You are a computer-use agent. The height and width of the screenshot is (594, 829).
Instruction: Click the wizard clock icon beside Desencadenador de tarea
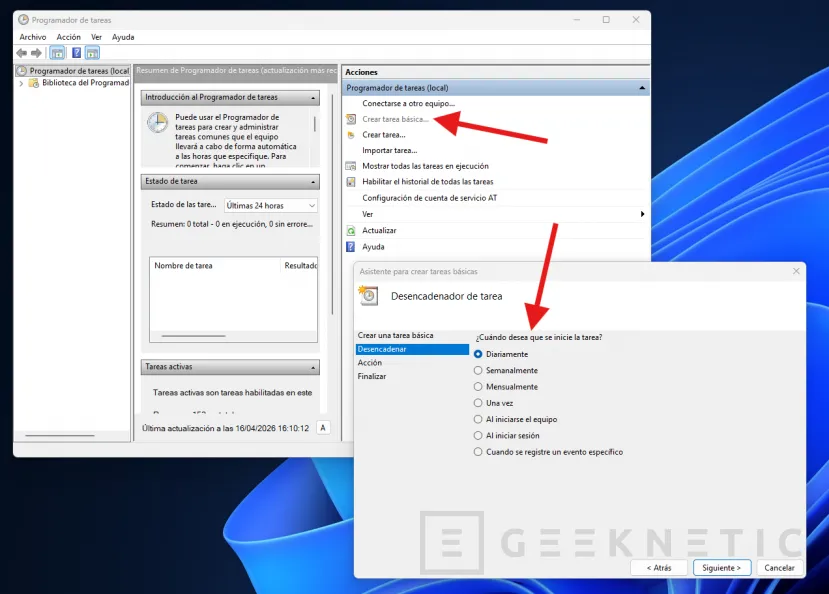369,295
